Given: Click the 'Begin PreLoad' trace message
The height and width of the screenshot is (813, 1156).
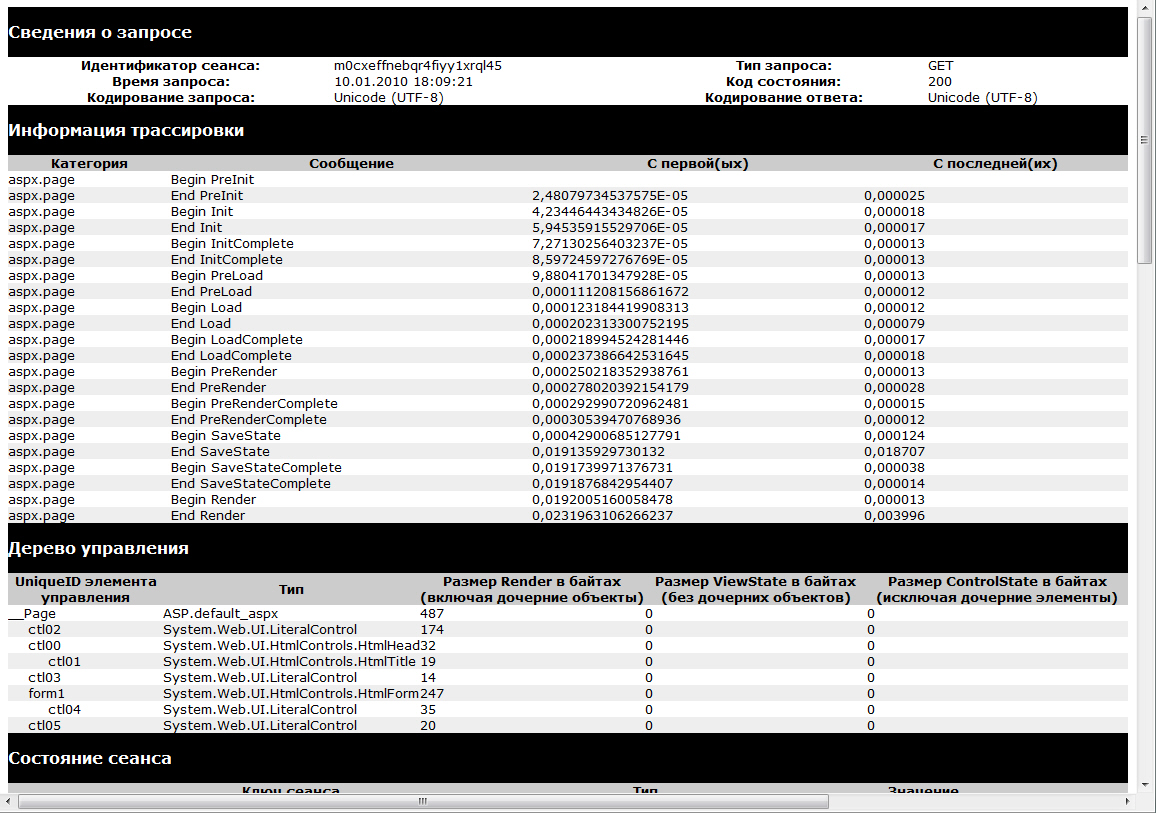Looking at the screenshot, I should tap(217, 276).
